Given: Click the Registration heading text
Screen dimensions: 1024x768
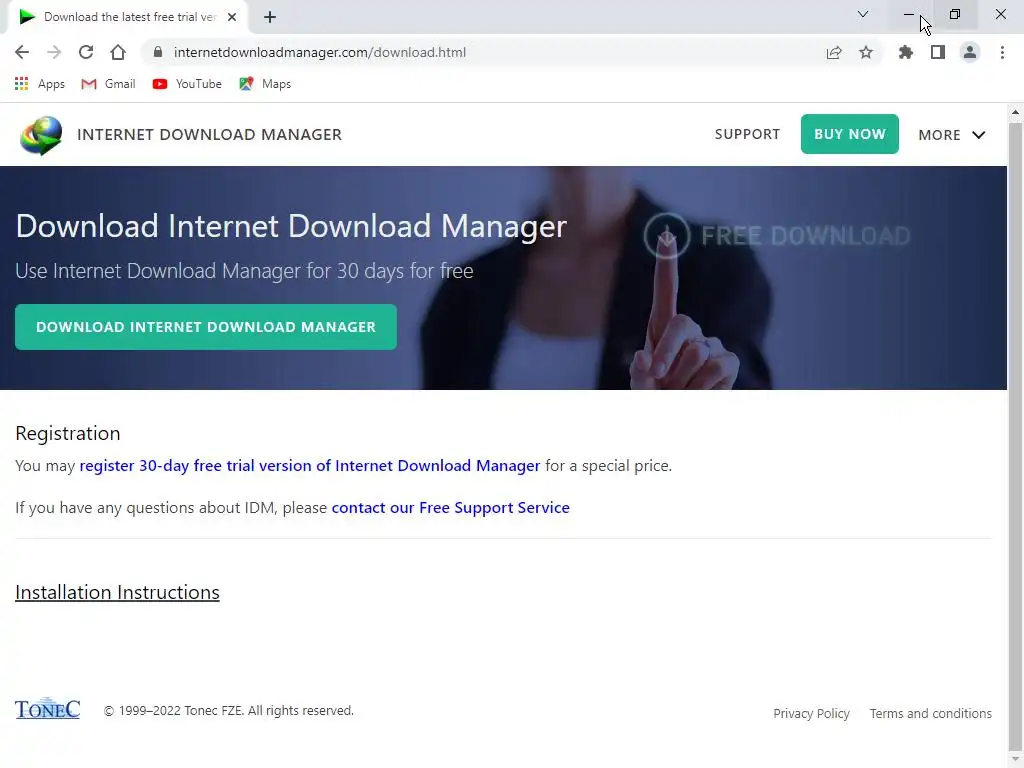Looking at the screenshot, I should coord(68,434).
